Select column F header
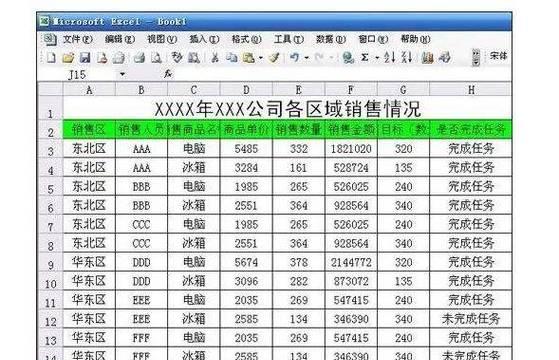The width and height of the screenshot is (559, 360). pyautogui.click(x=351, y=89)
